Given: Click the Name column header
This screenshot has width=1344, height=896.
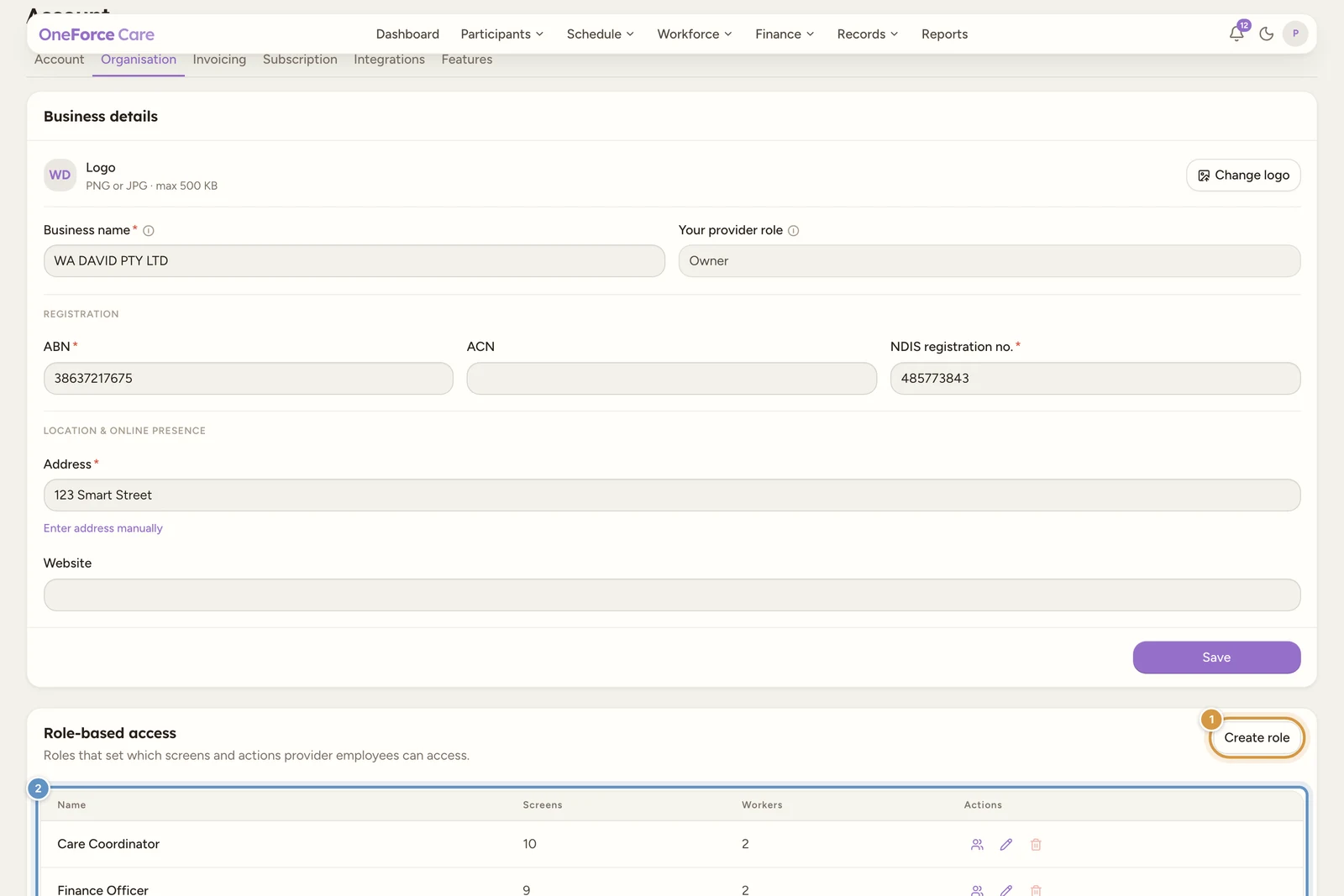Looking at the screenshot, I should (x=71, y=805).
